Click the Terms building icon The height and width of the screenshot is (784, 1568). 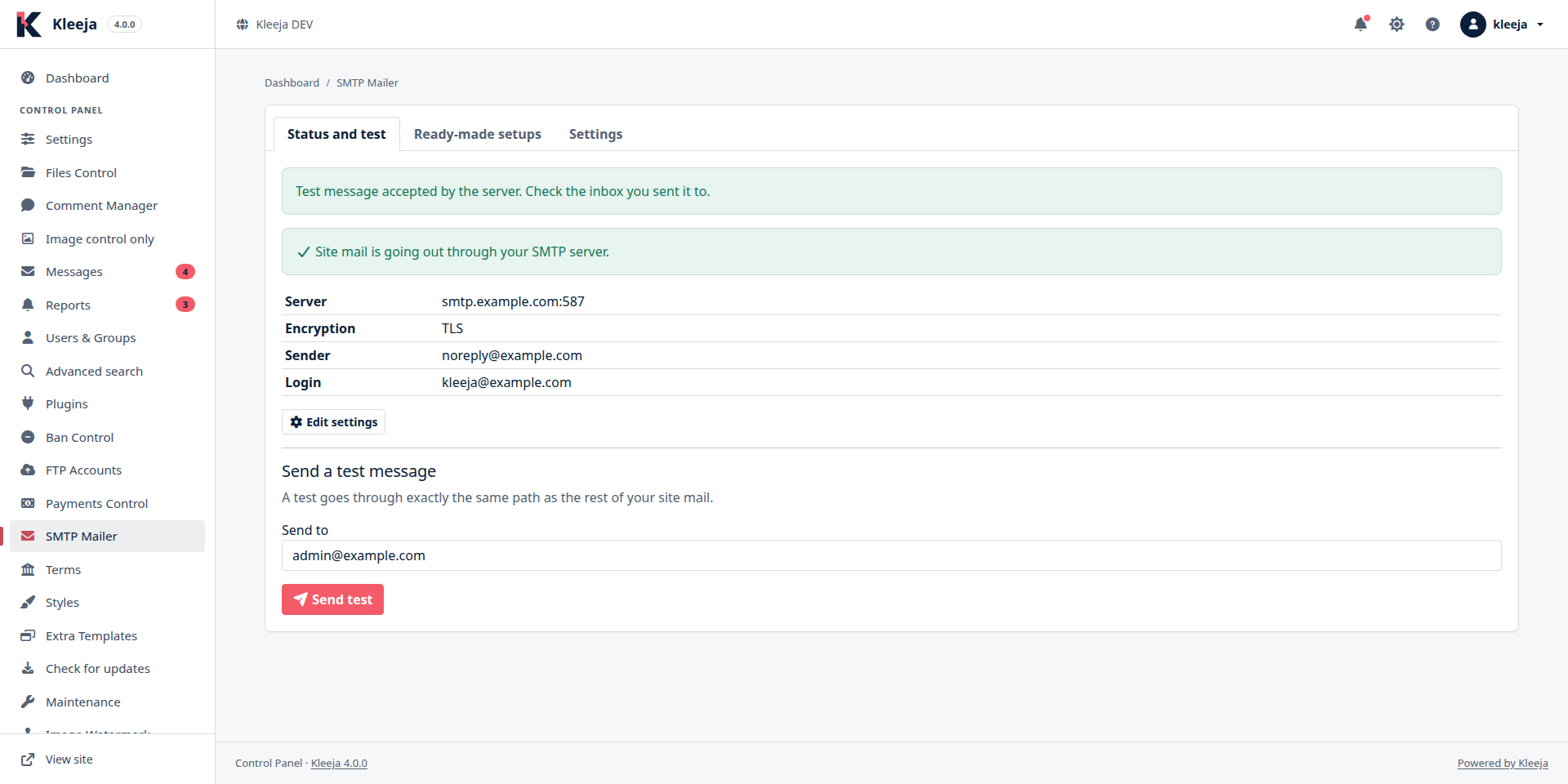pos(28,569)
